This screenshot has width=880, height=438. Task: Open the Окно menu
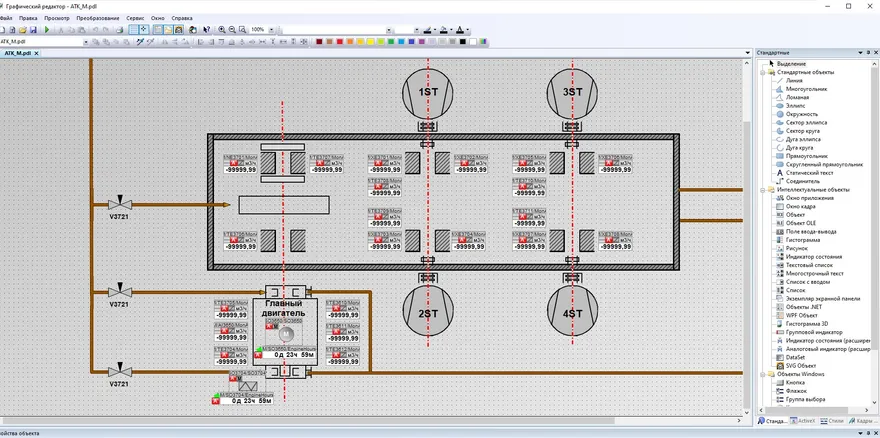click(158, 18)
